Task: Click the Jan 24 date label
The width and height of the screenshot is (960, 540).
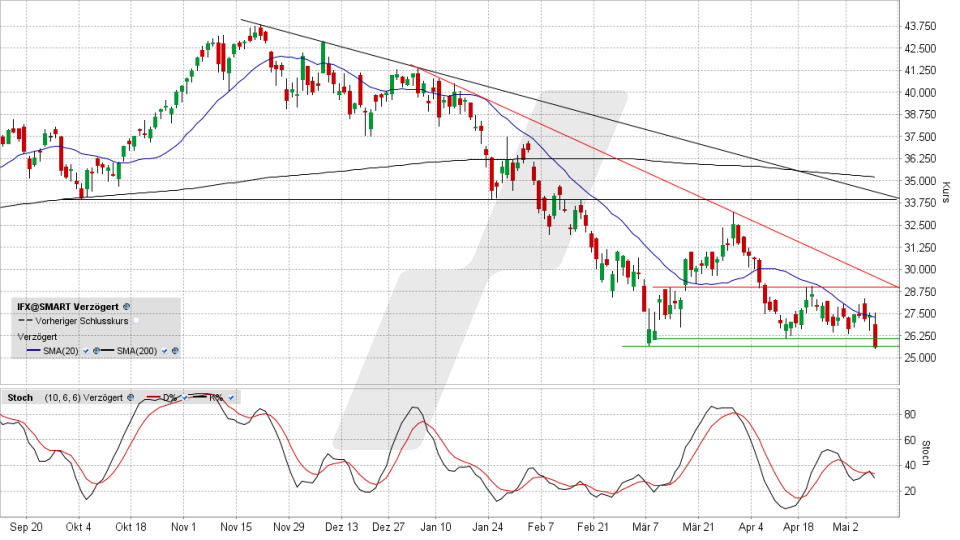Action: (x=488, y=527)
